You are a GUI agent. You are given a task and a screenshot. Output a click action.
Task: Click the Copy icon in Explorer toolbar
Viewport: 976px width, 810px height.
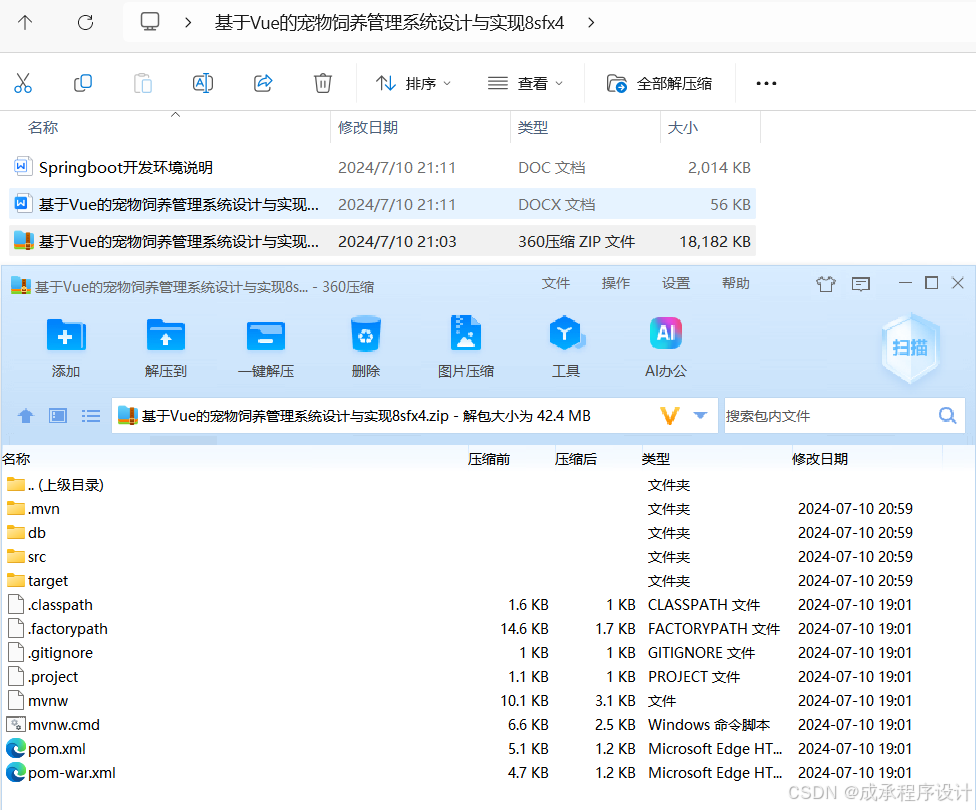pos(83,83)
